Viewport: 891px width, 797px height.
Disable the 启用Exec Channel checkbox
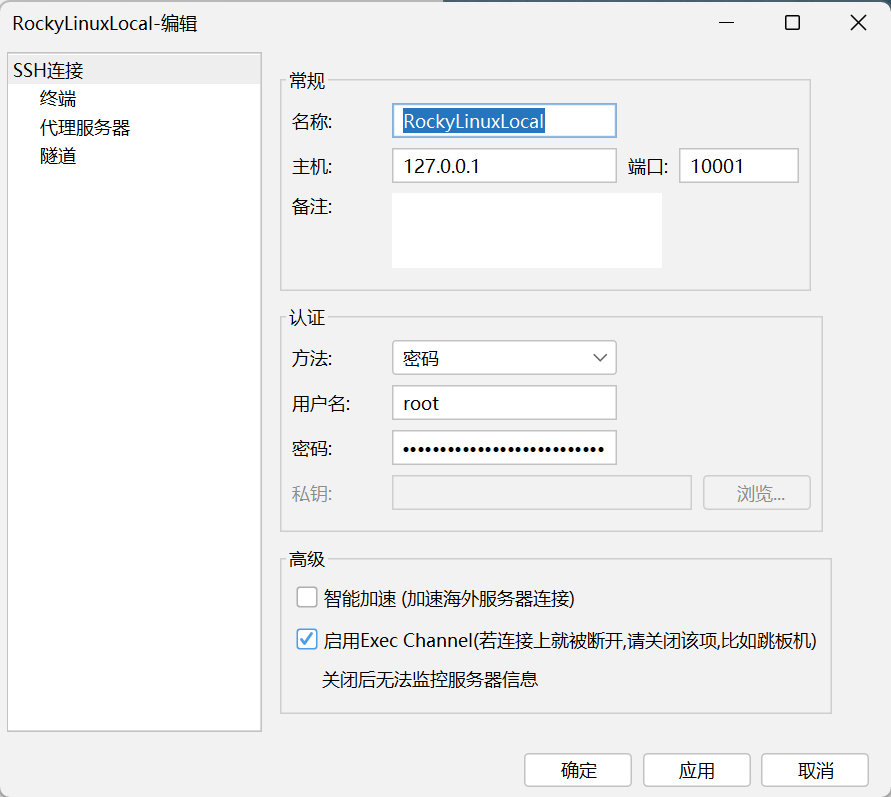(x=307, y=640)
